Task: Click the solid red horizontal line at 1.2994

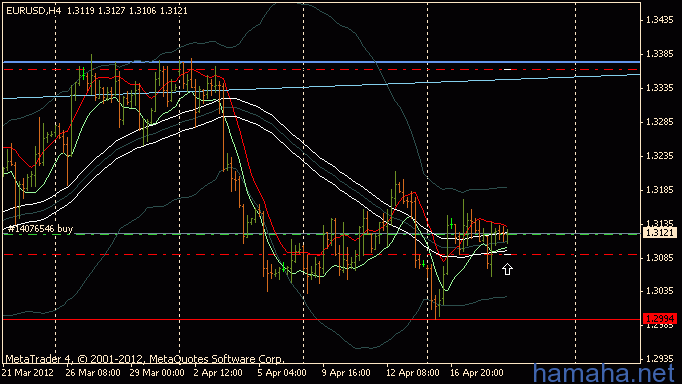Action: tap(321, 319)
